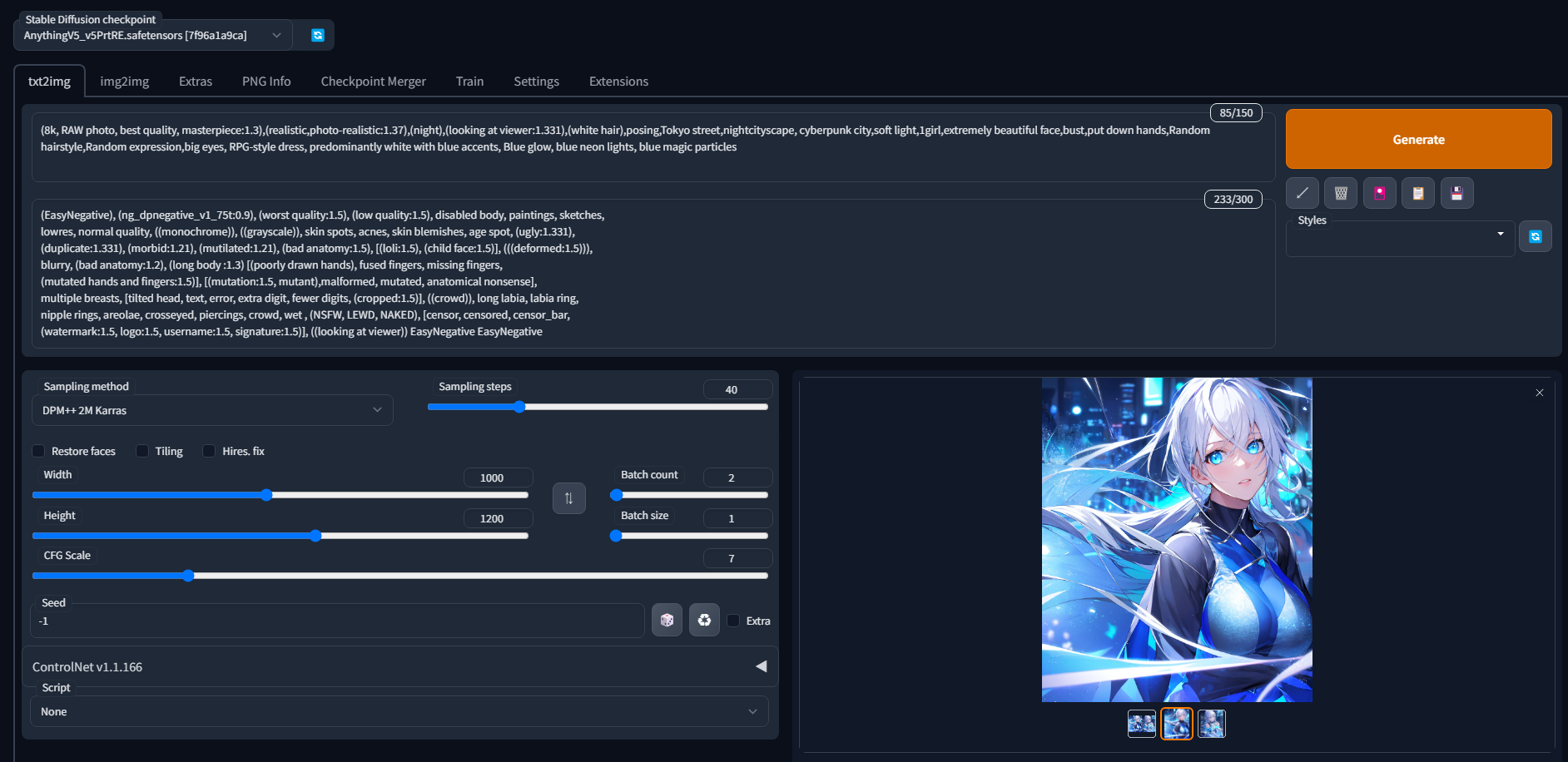Viewport: 1568px width, 762px height.
Task: Enable the Hires. fix checkbox
Action: [x=209, y=451]
